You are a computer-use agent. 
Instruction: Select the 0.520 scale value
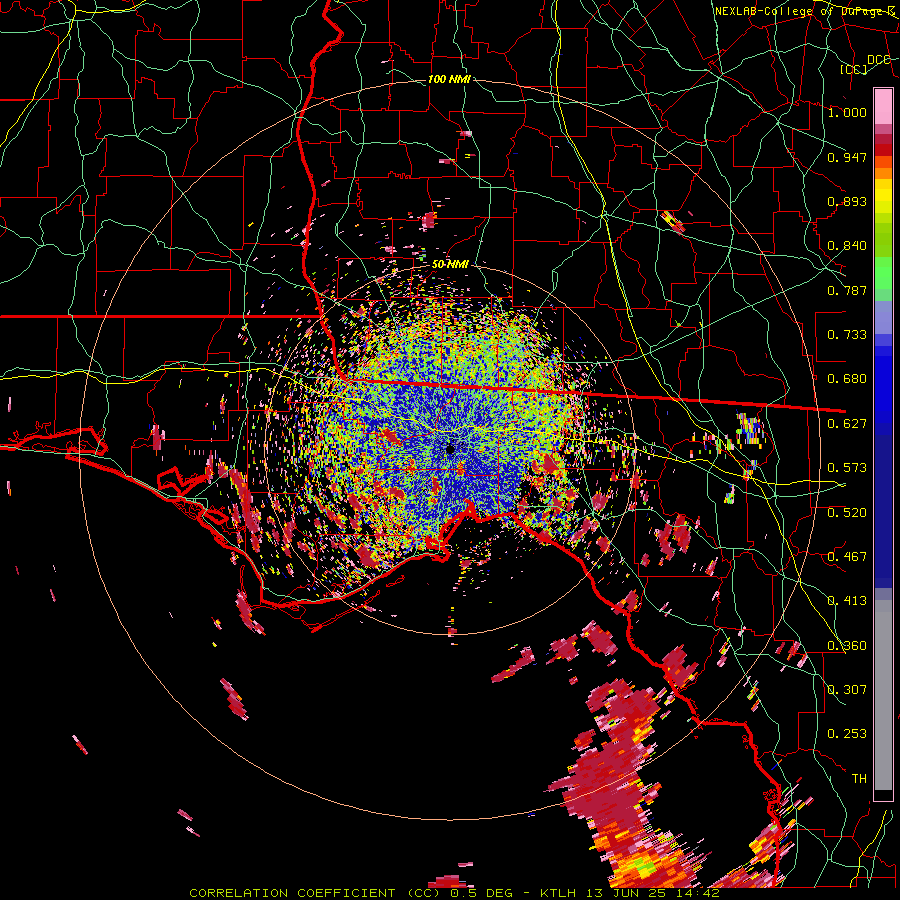(847, 513)
